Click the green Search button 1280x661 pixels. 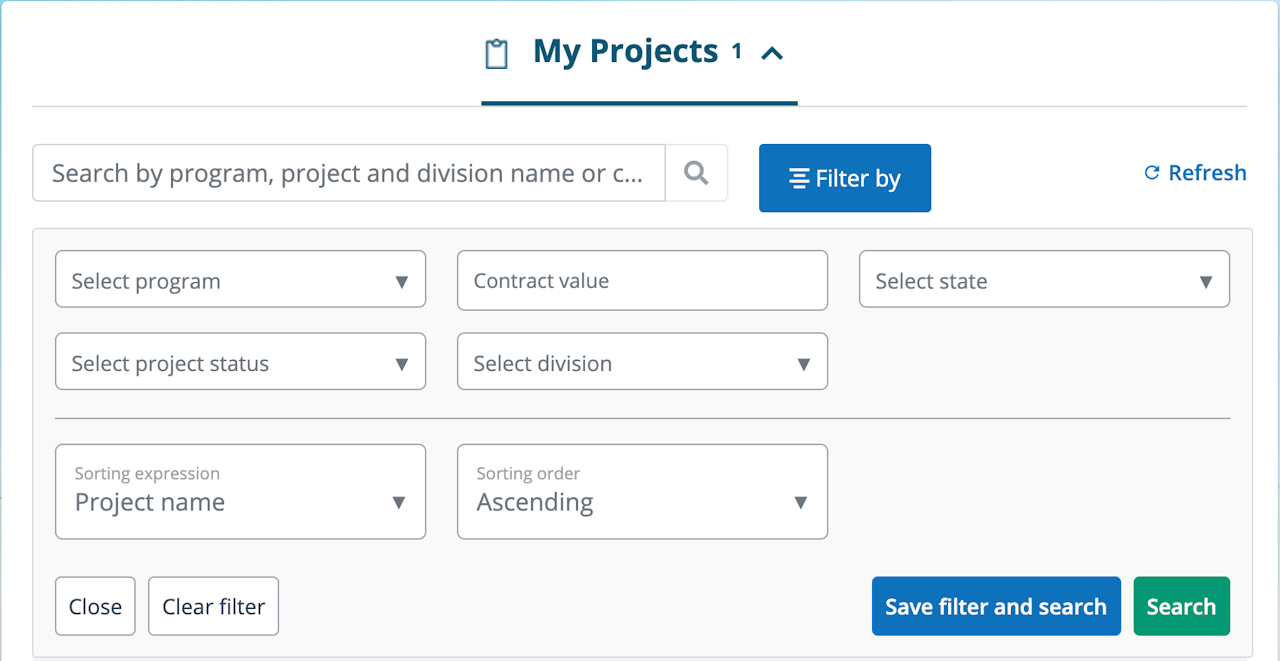(1181, 606)
